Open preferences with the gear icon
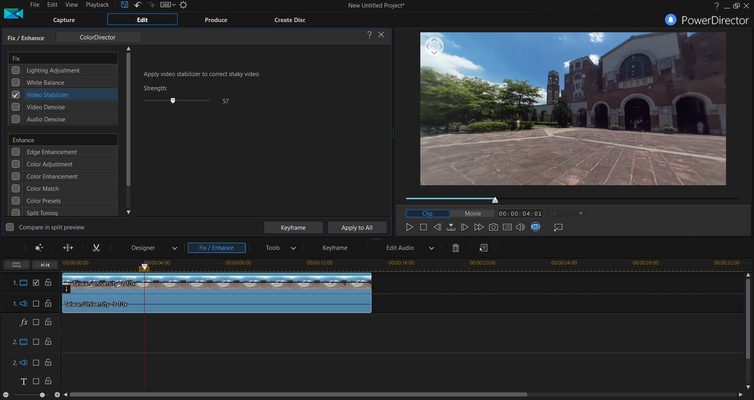The height and width of the screenshot is (400, 754). tap(183, 5)
